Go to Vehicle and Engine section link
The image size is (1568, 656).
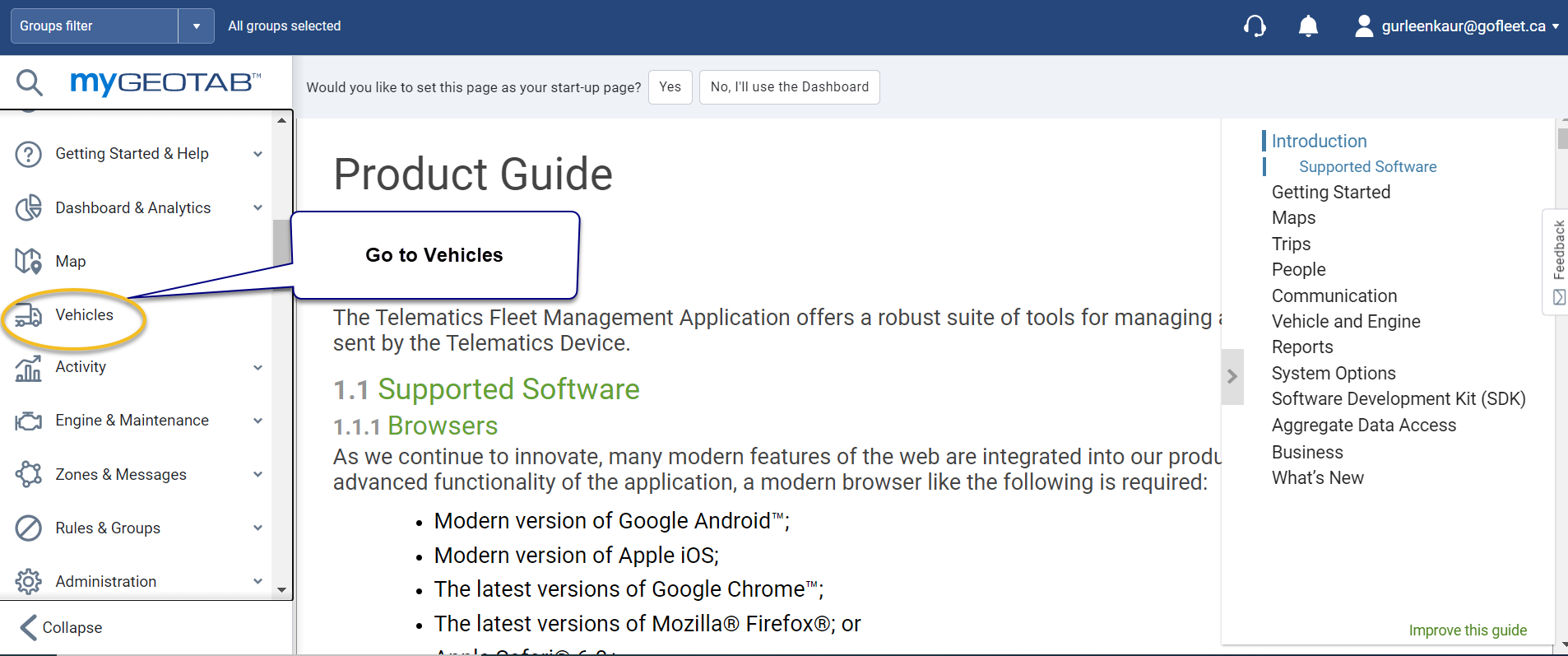(x=1345, y=321)
